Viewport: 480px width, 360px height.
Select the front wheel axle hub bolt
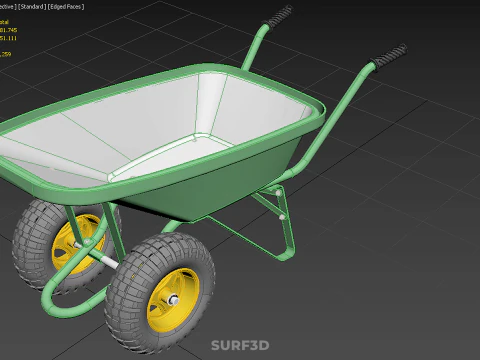click(173, 300)
